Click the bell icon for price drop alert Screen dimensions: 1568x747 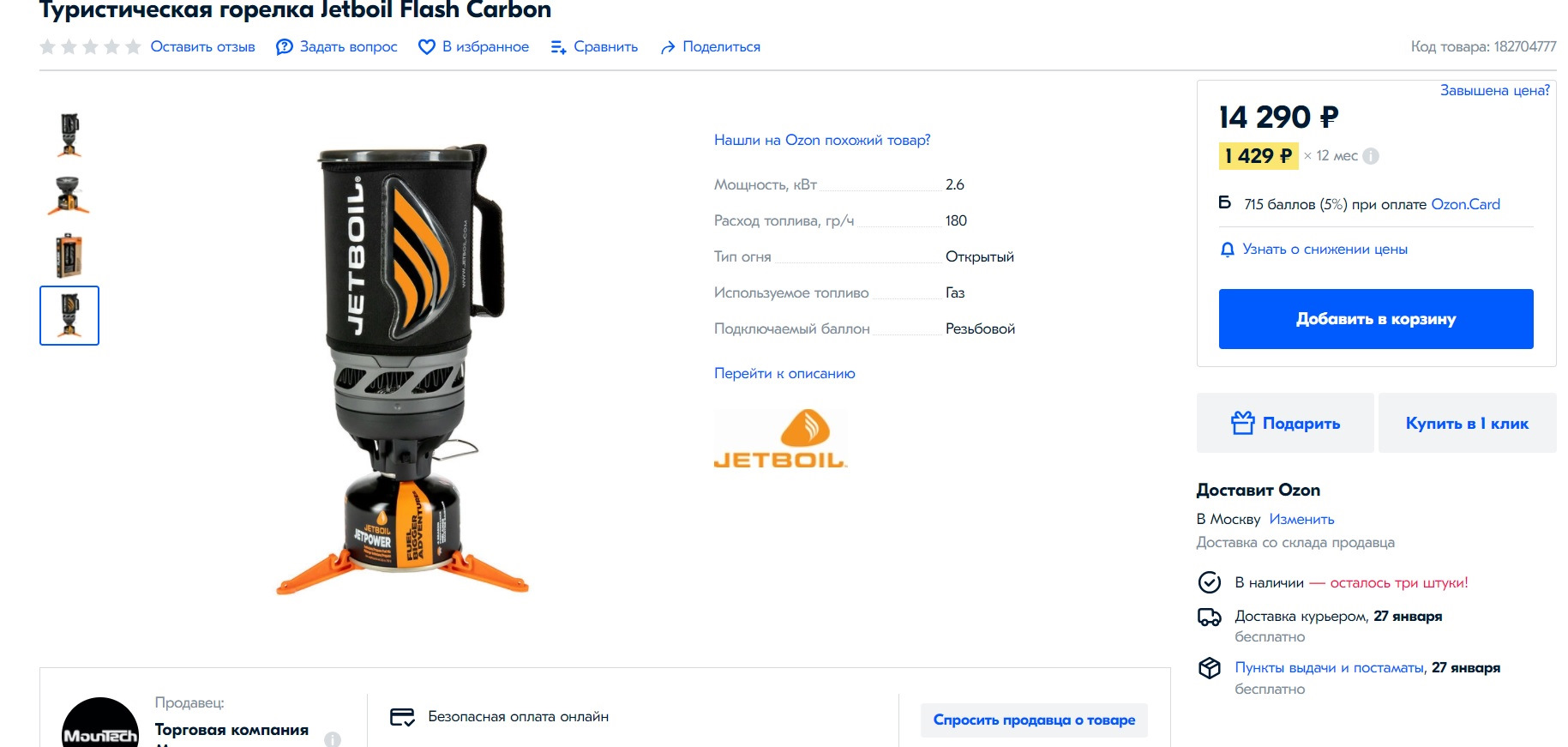click(x=1228, y=250)
